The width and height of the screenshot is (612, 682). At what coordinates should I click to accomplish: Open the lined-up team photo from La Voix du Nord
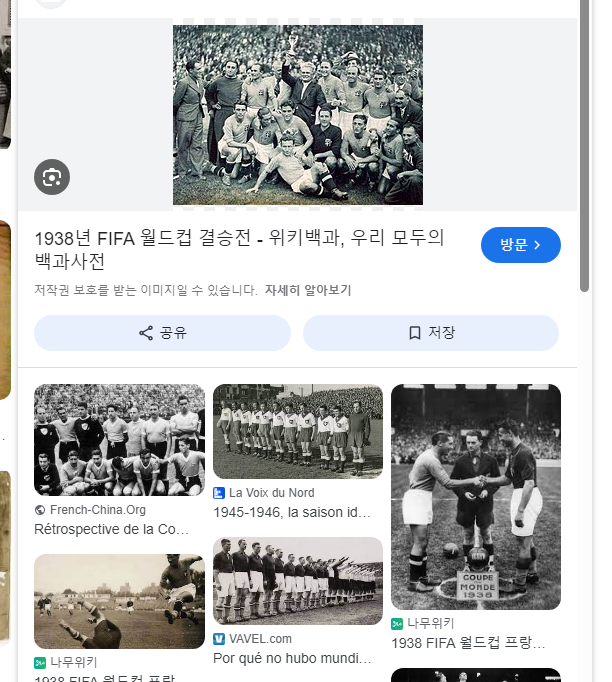click(298, 431)
